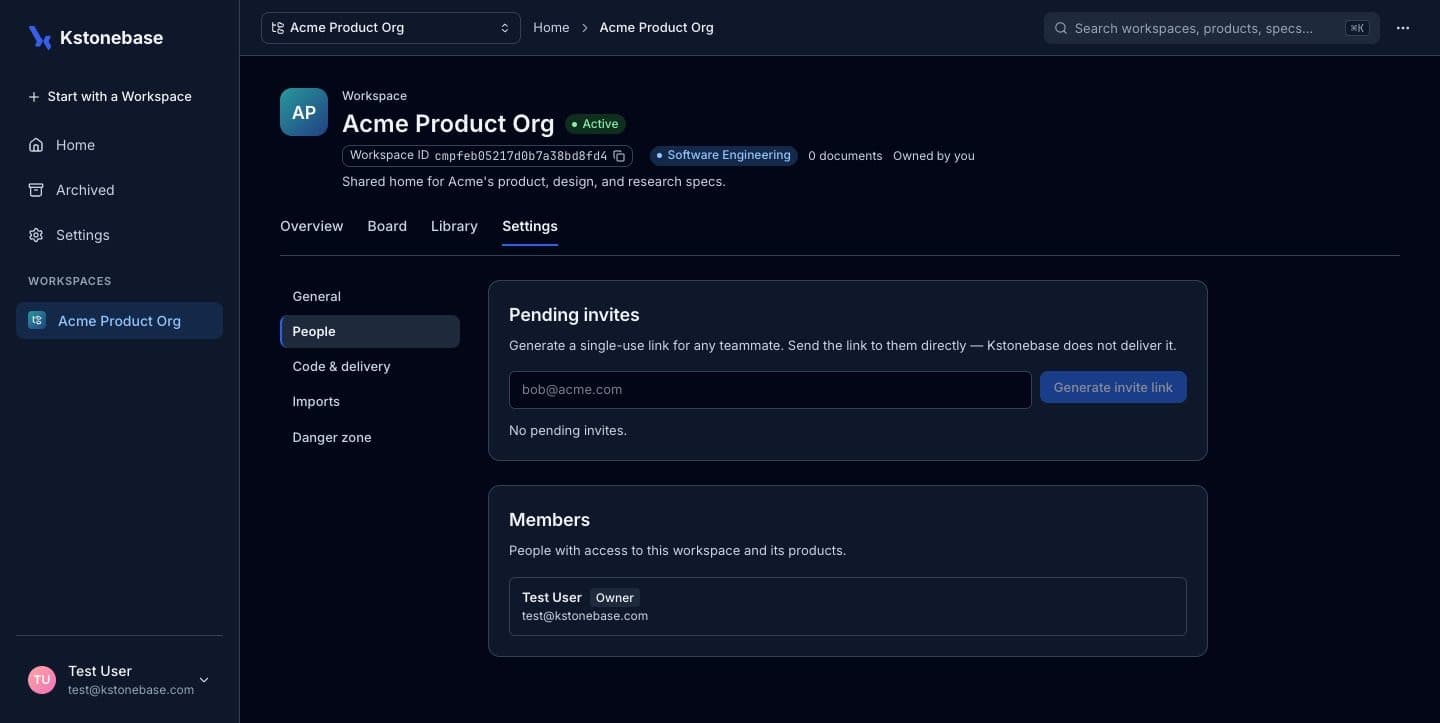Image resolution: width=1440 pixels, height=723 pixels.
Task: Copy the Workspace ID with the copy icon
Action: [x=619, y=156]
